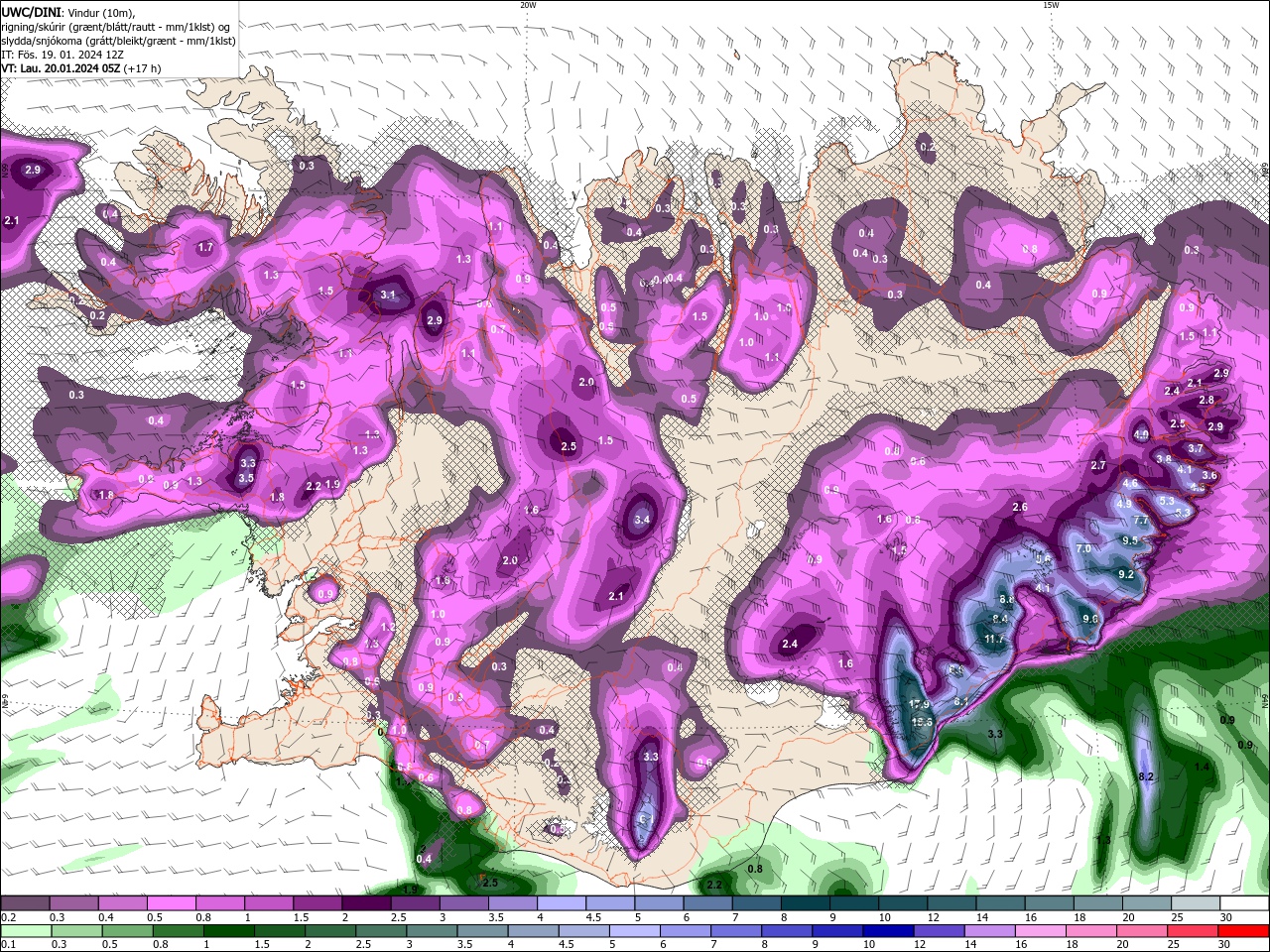Click the 3.7 value label on the east coast
Viewport: 1270px width, 952px height.
(x=1196, y=449)
